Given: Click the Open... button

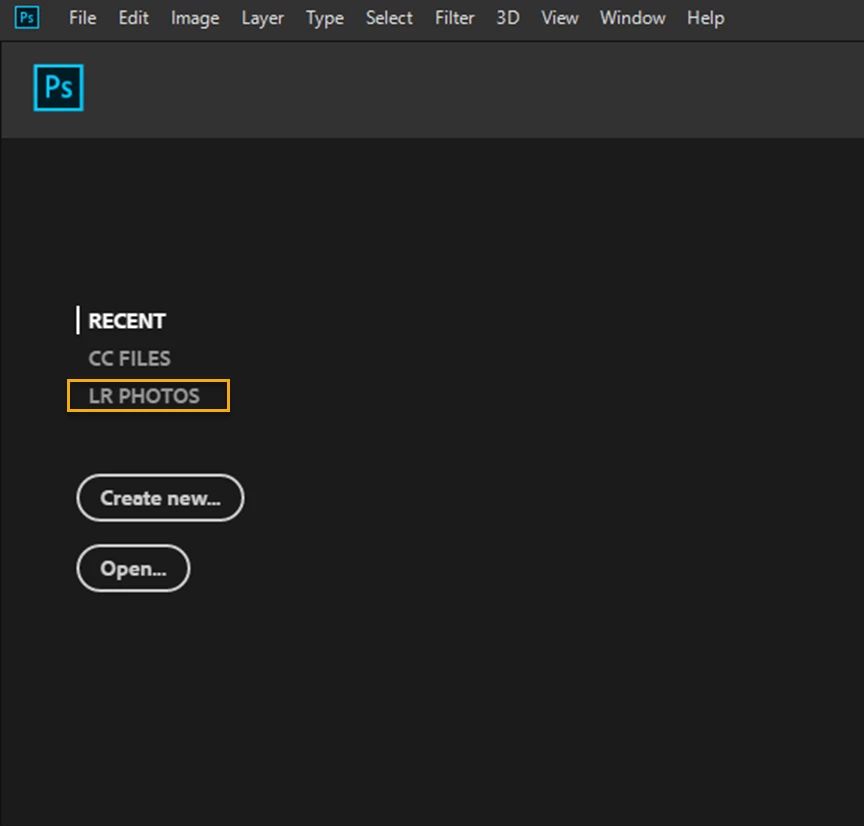Looking at the screenshot, I should point(133,568).
